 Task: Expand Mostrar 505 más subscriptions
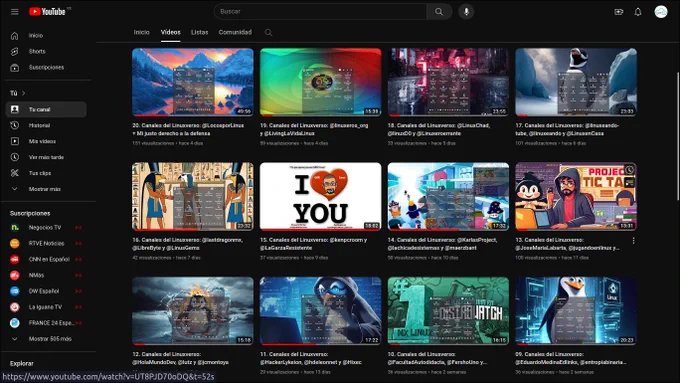pyautogui.click(x=46, y=339)
